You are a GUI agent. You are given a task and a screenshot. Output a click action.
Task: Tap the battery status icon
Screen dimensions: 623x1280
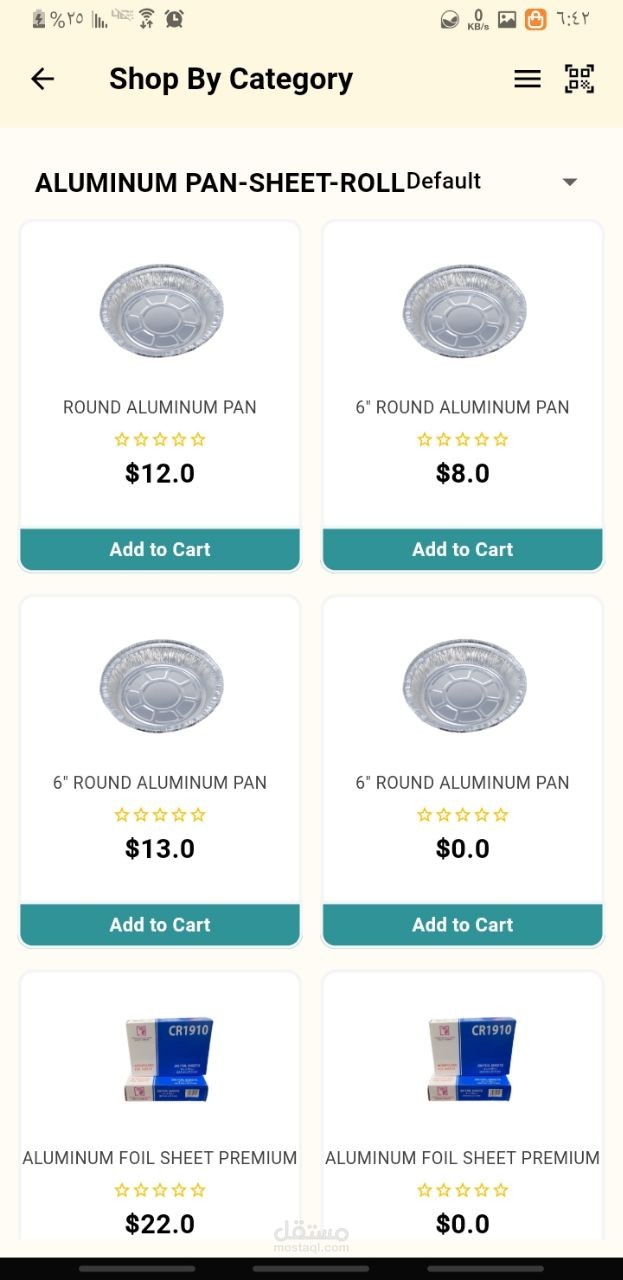coord(39,18)
